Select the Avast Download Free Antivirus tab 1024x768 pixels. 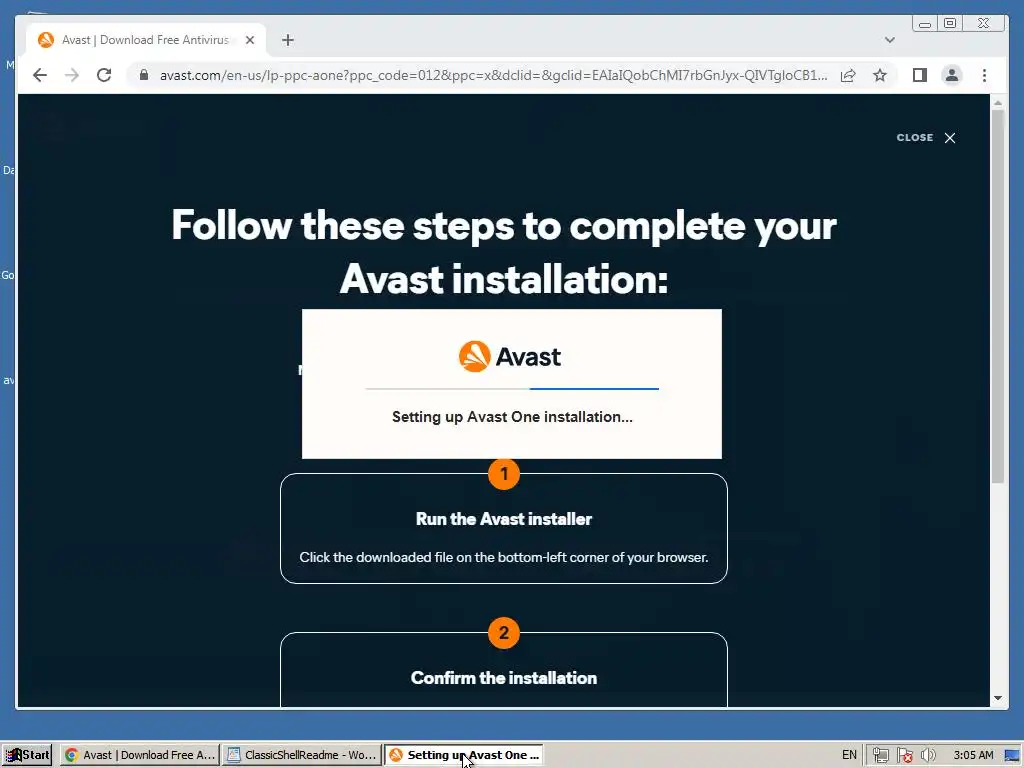[x=145, y=40]
